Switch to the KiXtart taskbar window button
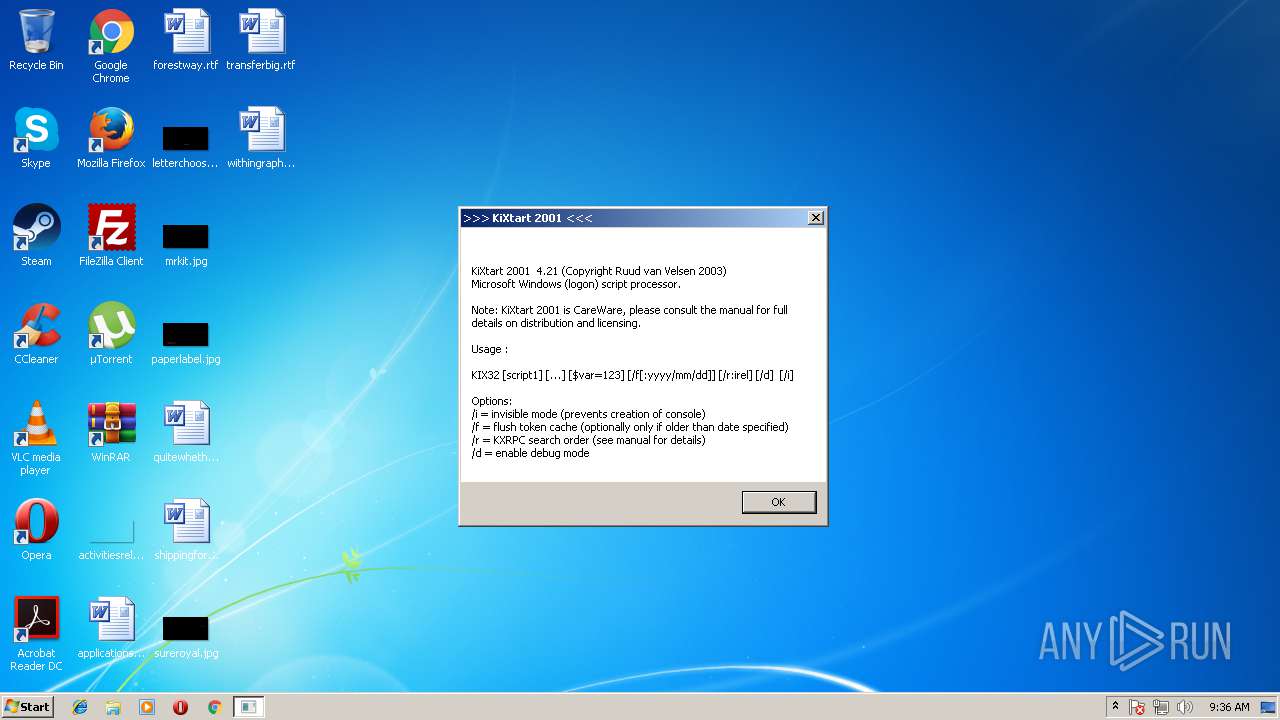The image size is (1280, 720). [248, 707]
